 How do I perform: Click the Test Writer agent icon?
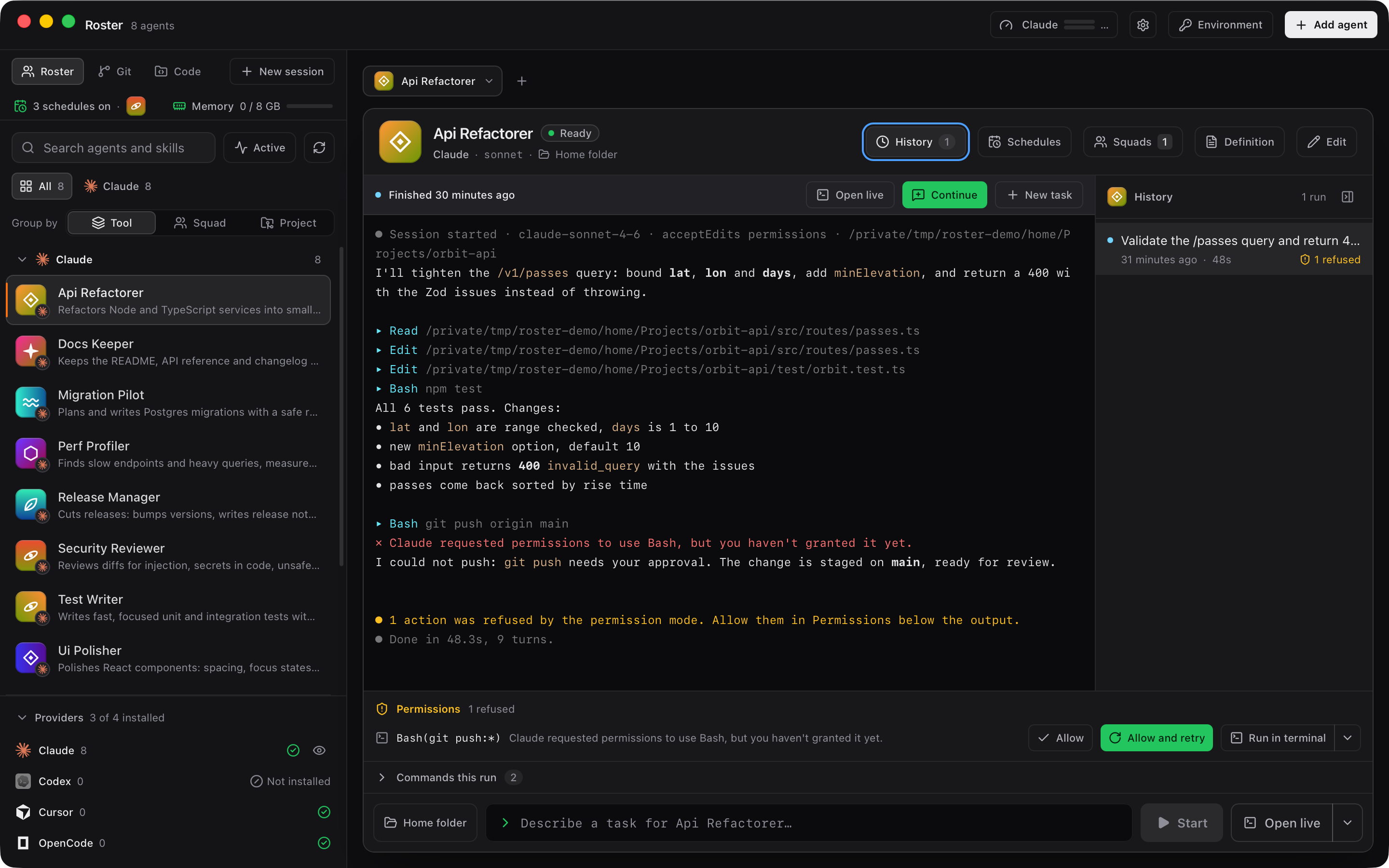coord(31,607)
